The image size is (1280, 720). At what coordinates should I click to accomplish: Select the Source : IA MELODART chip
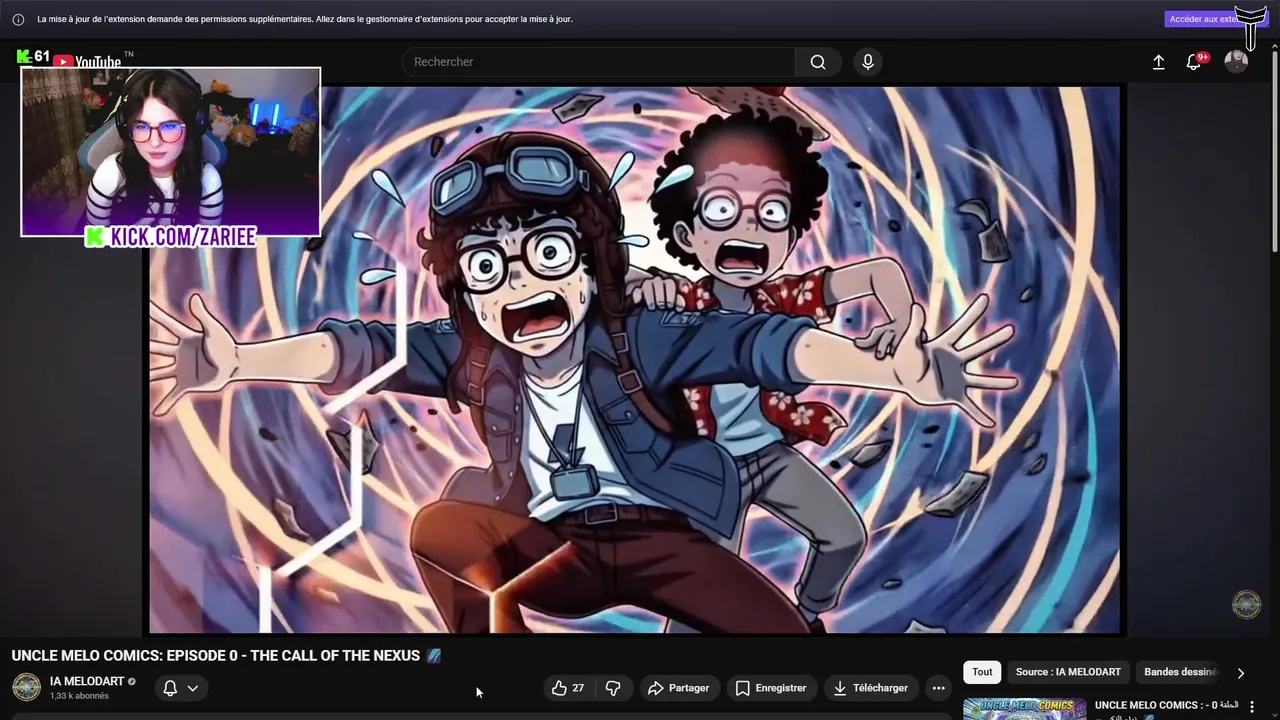pyautogui.click(x=1068, y=672)
